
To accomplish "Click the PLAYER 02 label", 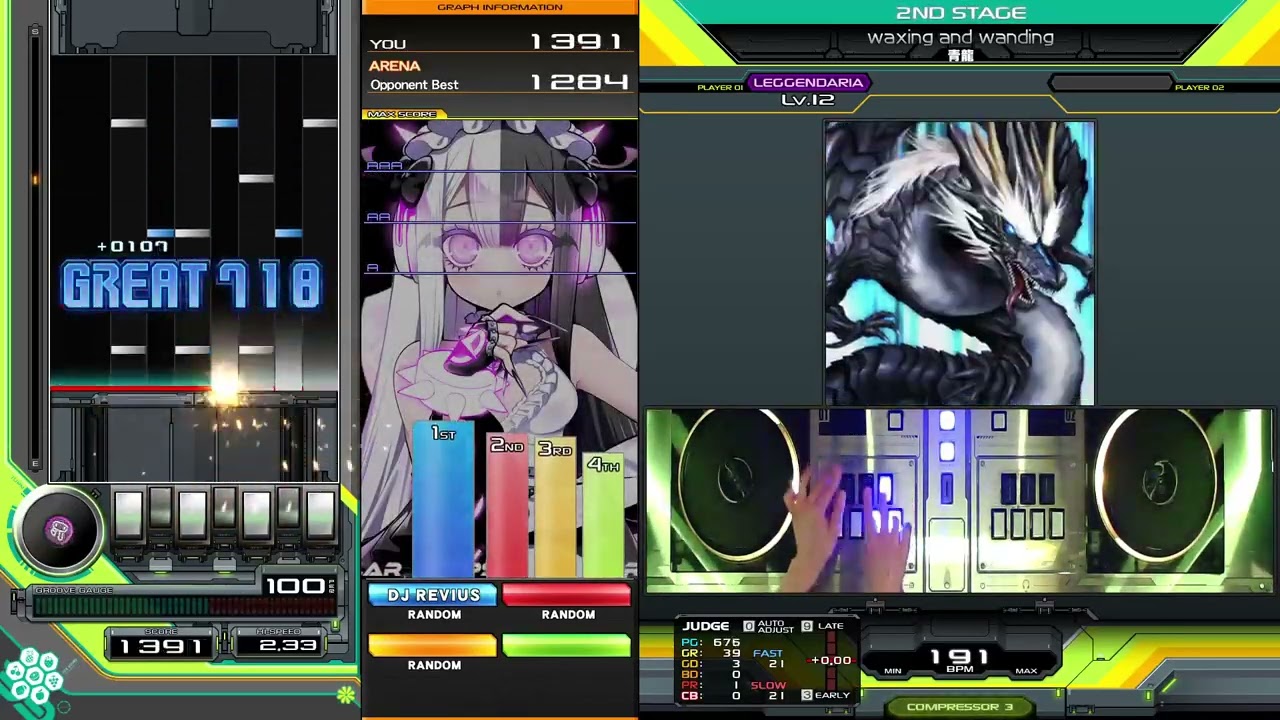I will coord(1200,88).
